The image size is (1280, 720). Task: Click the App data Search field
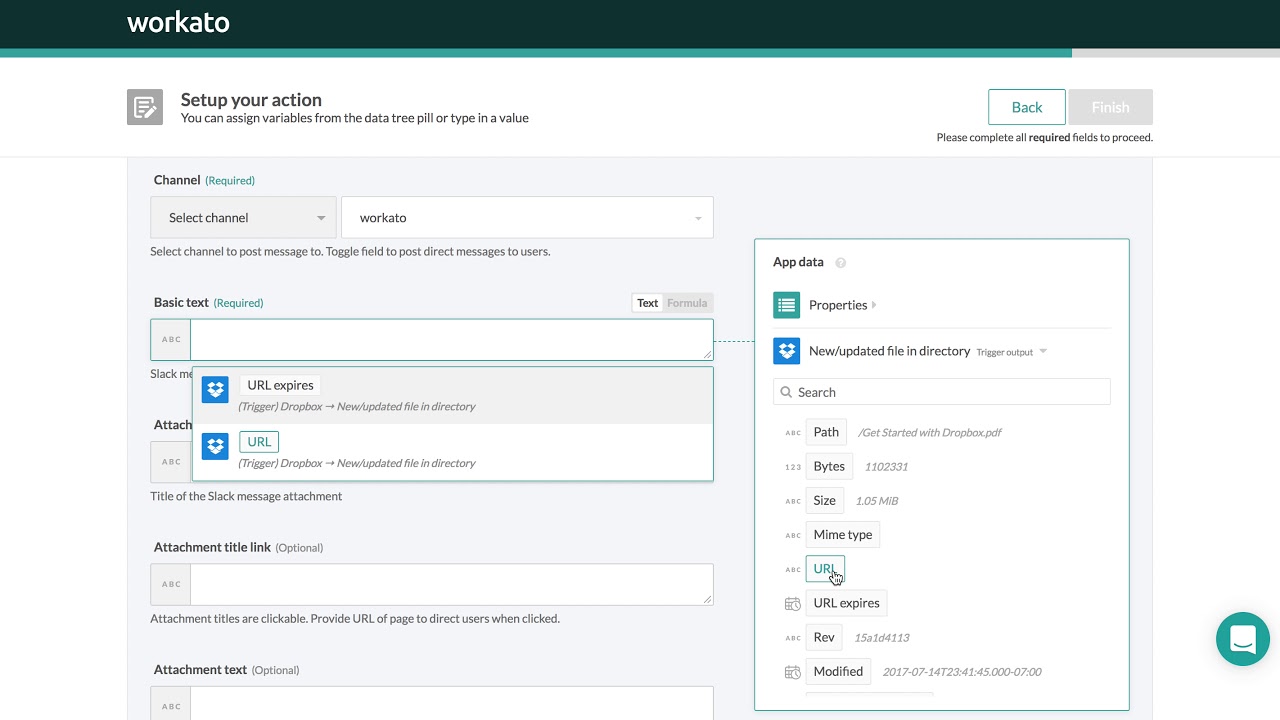coord(942,392)
